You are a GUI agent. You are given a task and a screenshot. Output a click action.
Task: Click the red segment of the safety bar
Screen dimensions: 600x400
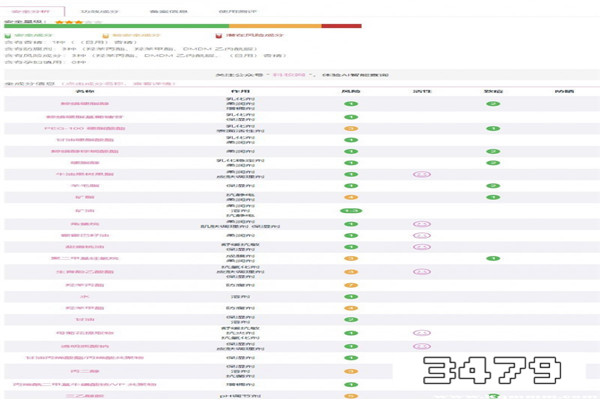[341, 26]
